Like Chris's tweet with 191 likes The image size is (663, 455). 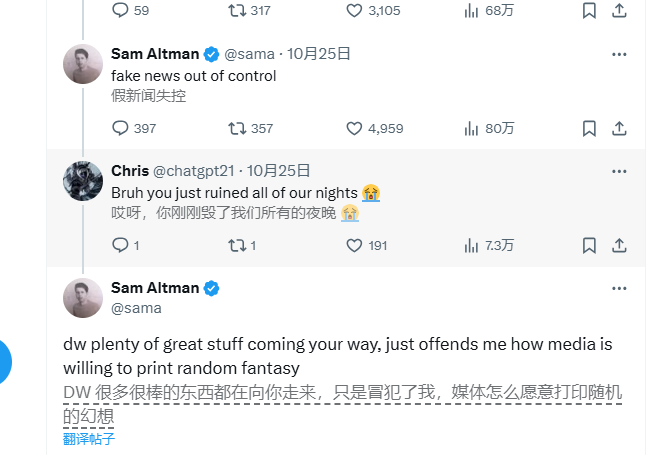point(354,245)
